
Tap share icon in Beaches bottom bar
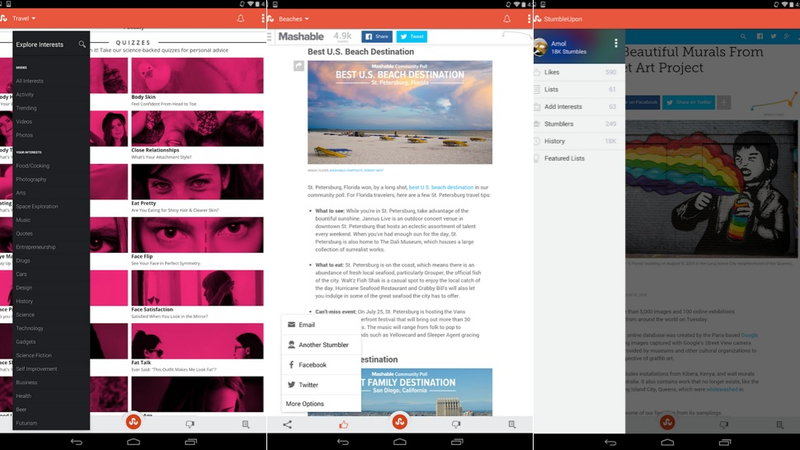pos(287,424)
